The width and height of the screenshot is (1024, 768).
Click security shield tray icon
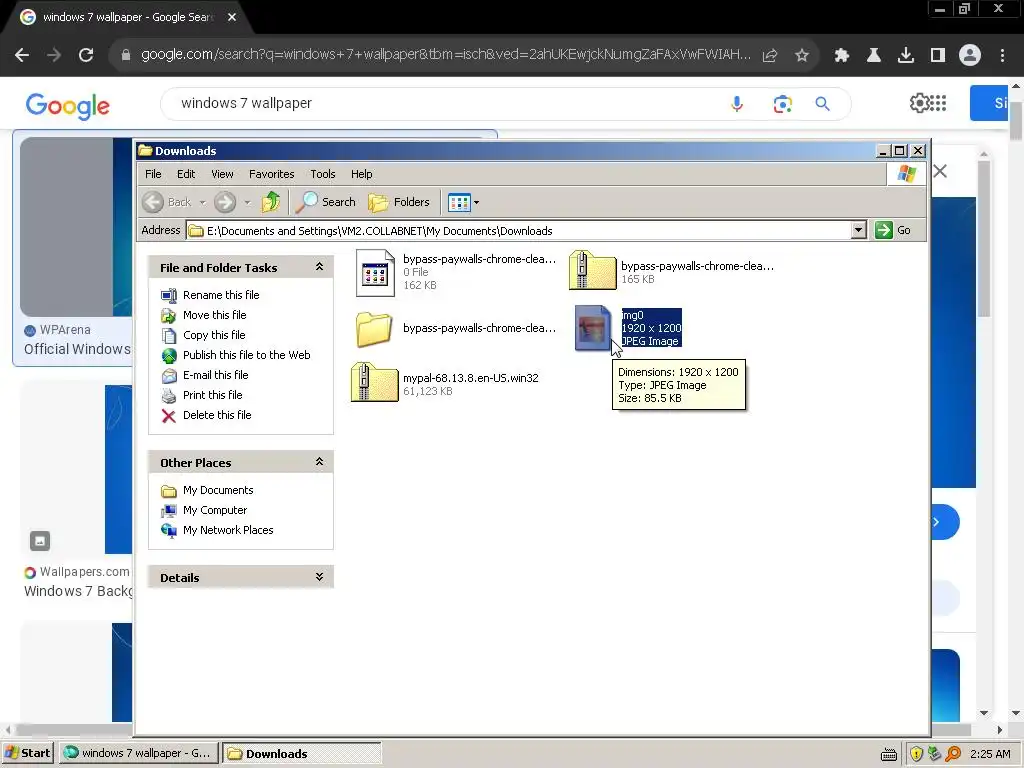(x=916, y=754)
